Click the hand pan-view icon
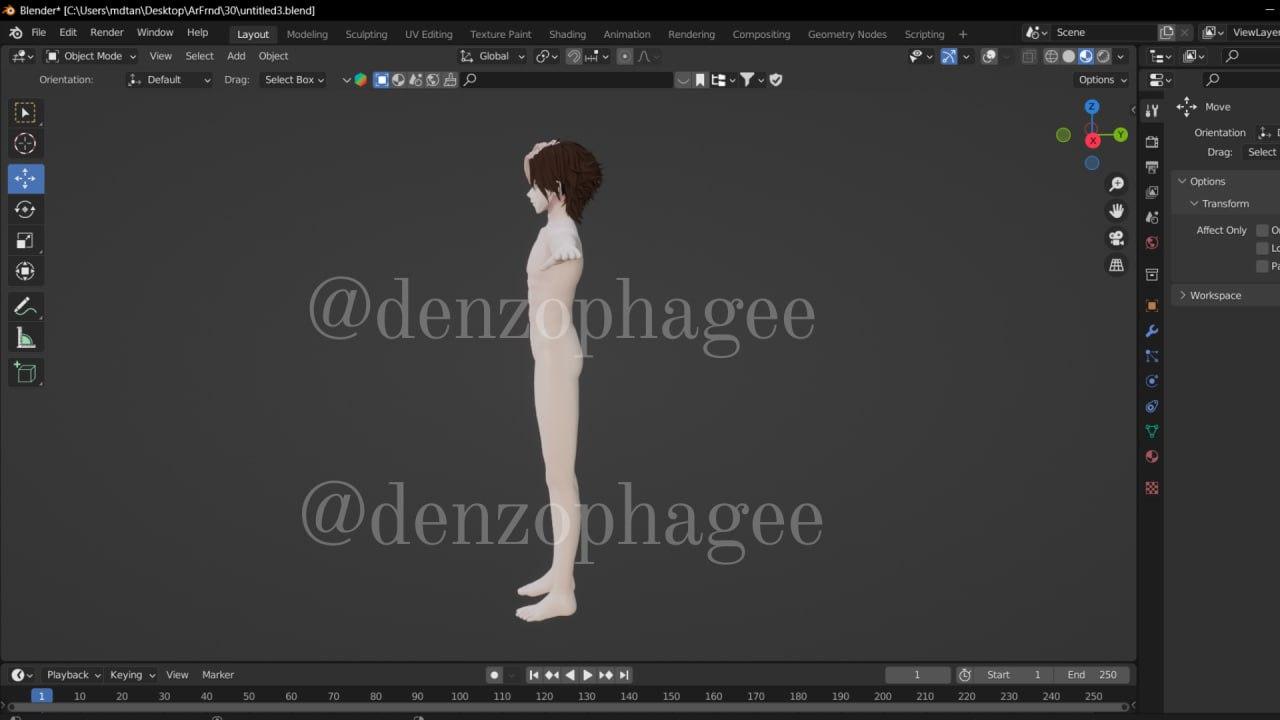1280x720 pixels. click(1116, 211)
